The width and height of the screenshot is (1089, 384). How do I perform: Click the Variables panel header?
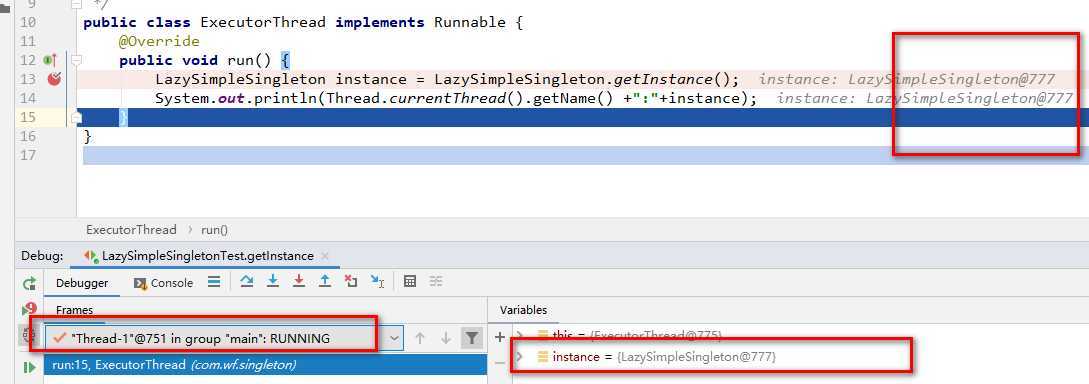coord(524,310)
